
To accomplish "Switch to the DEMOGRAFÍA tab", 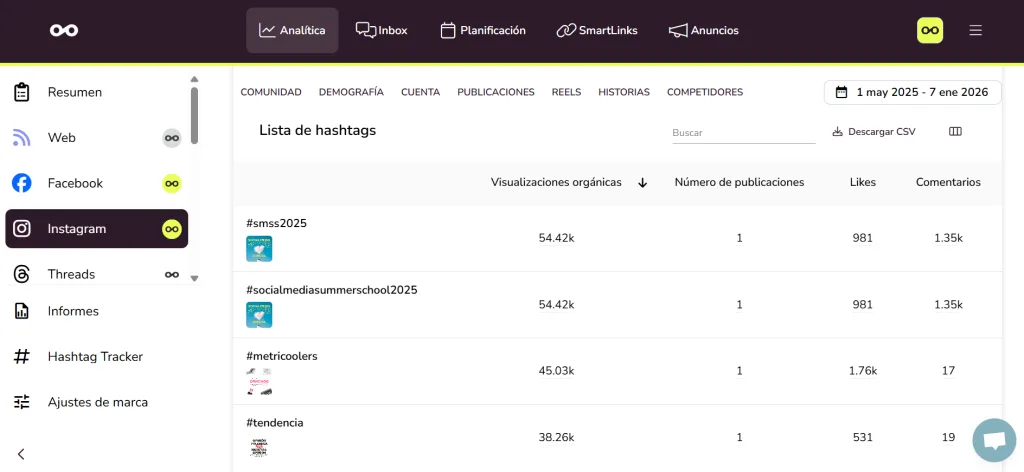I will click(351, 92).
